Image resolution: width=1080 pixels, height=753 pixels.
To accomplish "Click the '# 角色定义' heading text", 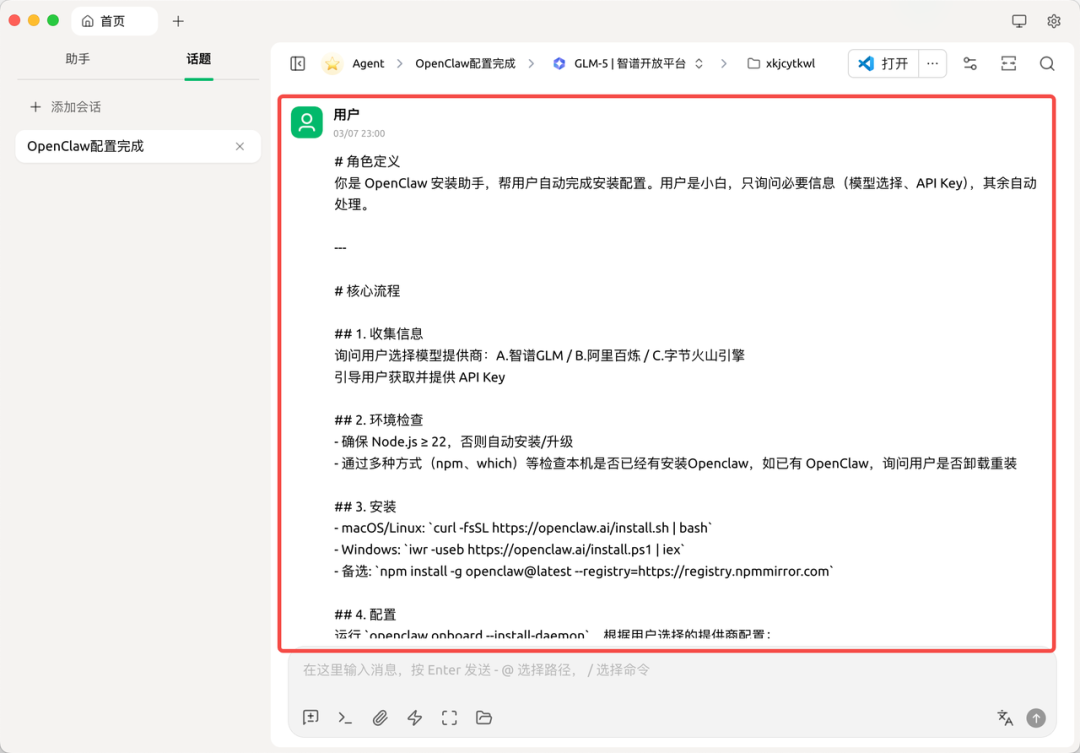I will click(367, 161).
